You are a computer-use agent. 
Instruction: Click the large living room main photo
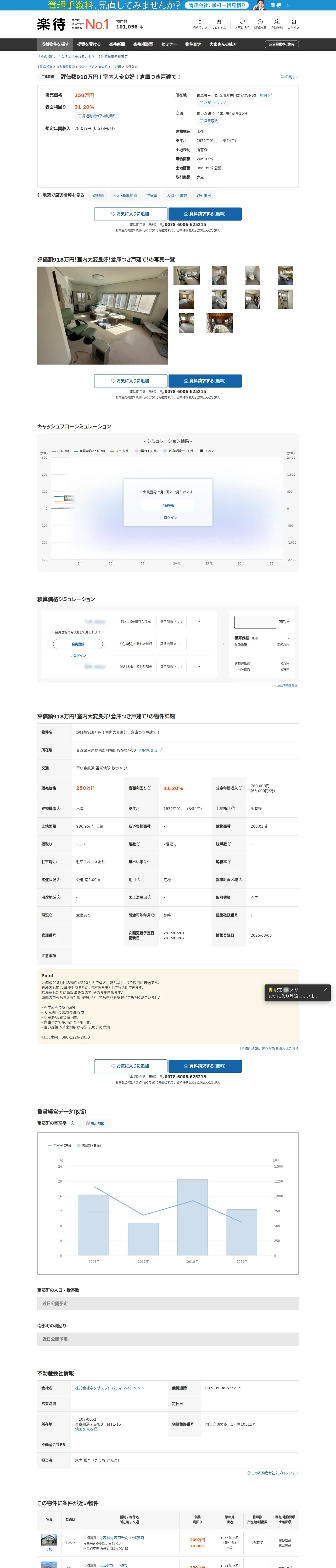point(102,315)
